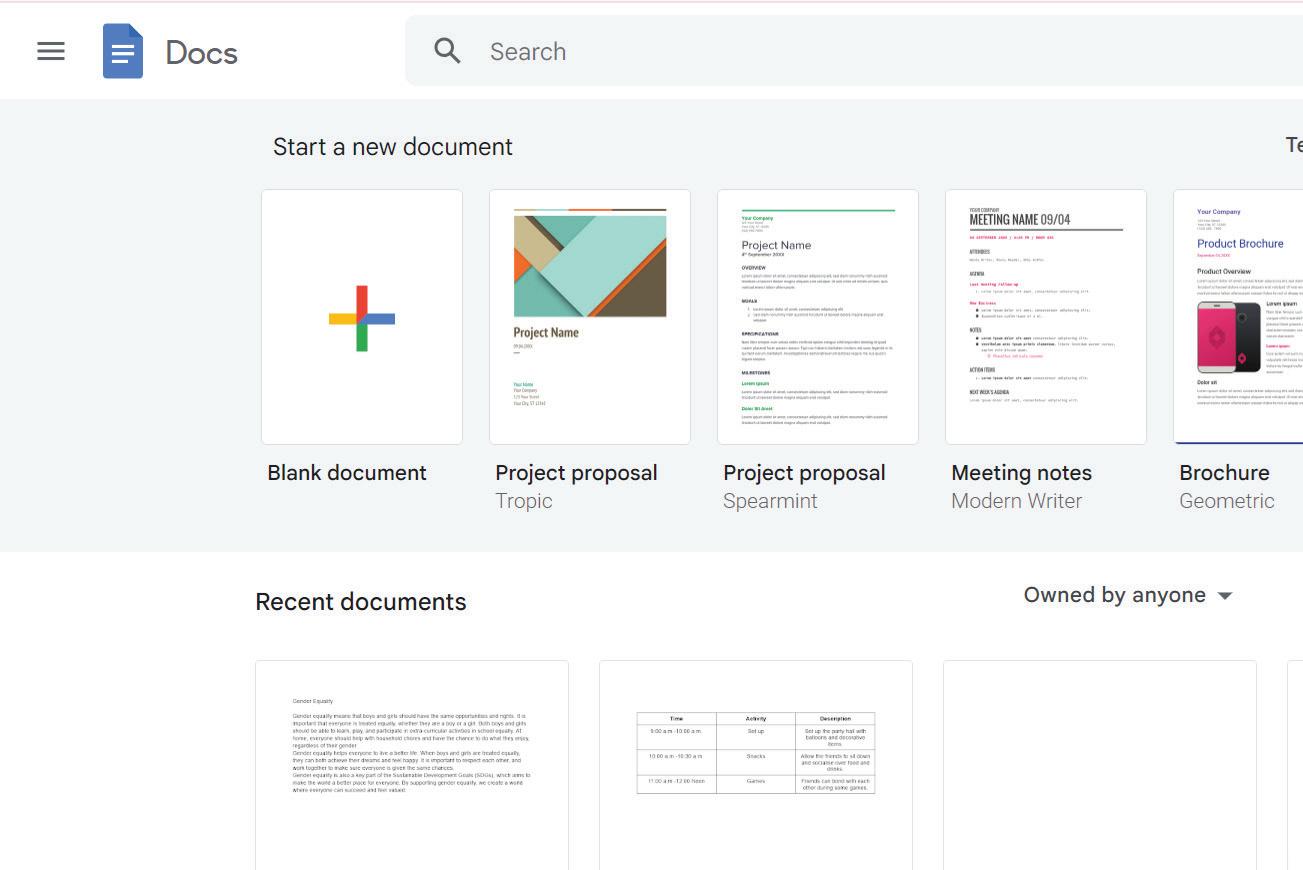1303x870 pixels.
Task: Open the main menu hamburger icon
Action: point(51,51)
